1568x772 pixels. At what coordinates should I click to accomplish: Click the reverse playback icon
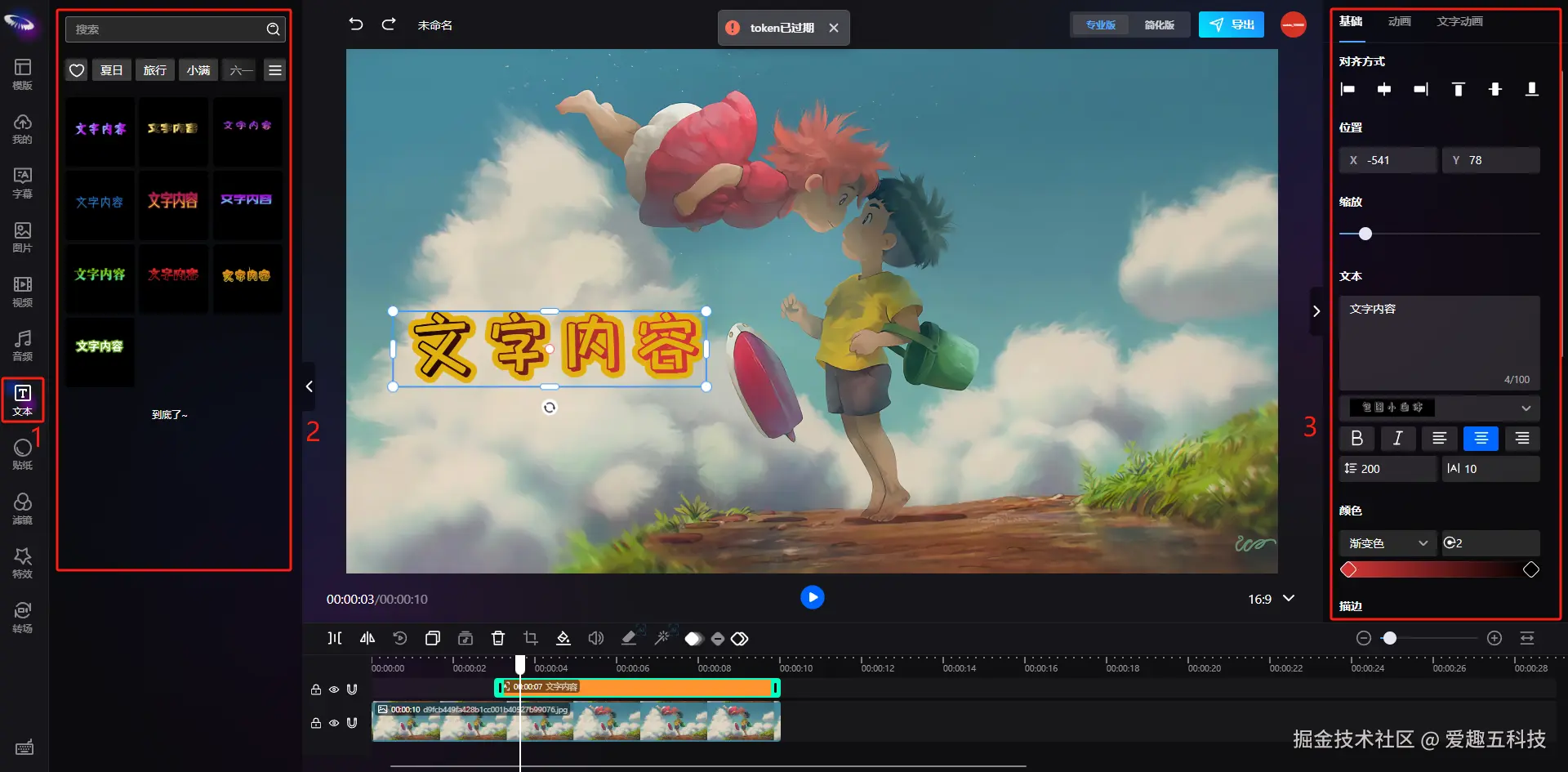[x=400, y=638]
